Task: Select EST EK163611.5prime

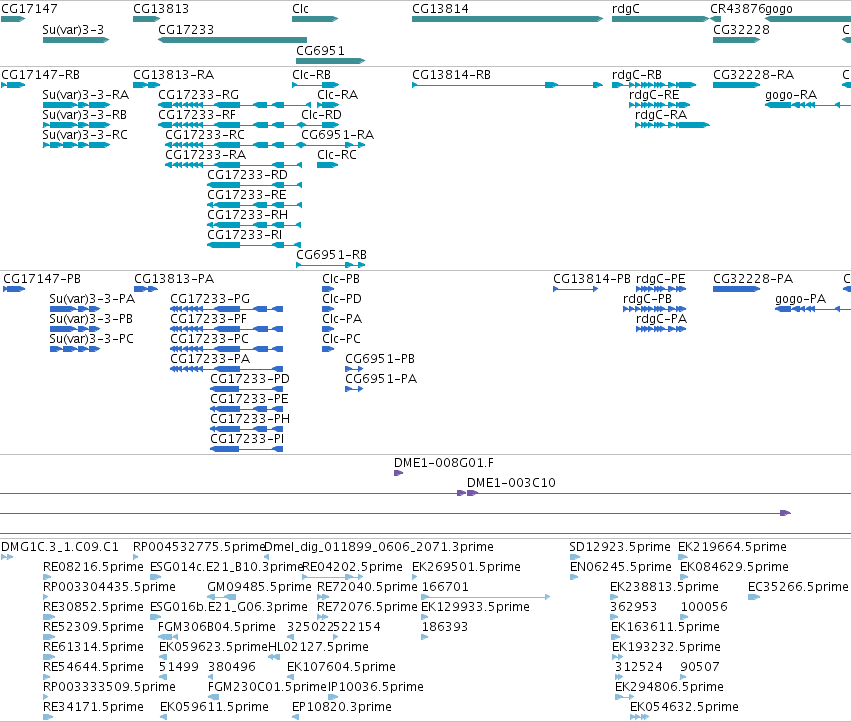Action: [x=614, y=637]
